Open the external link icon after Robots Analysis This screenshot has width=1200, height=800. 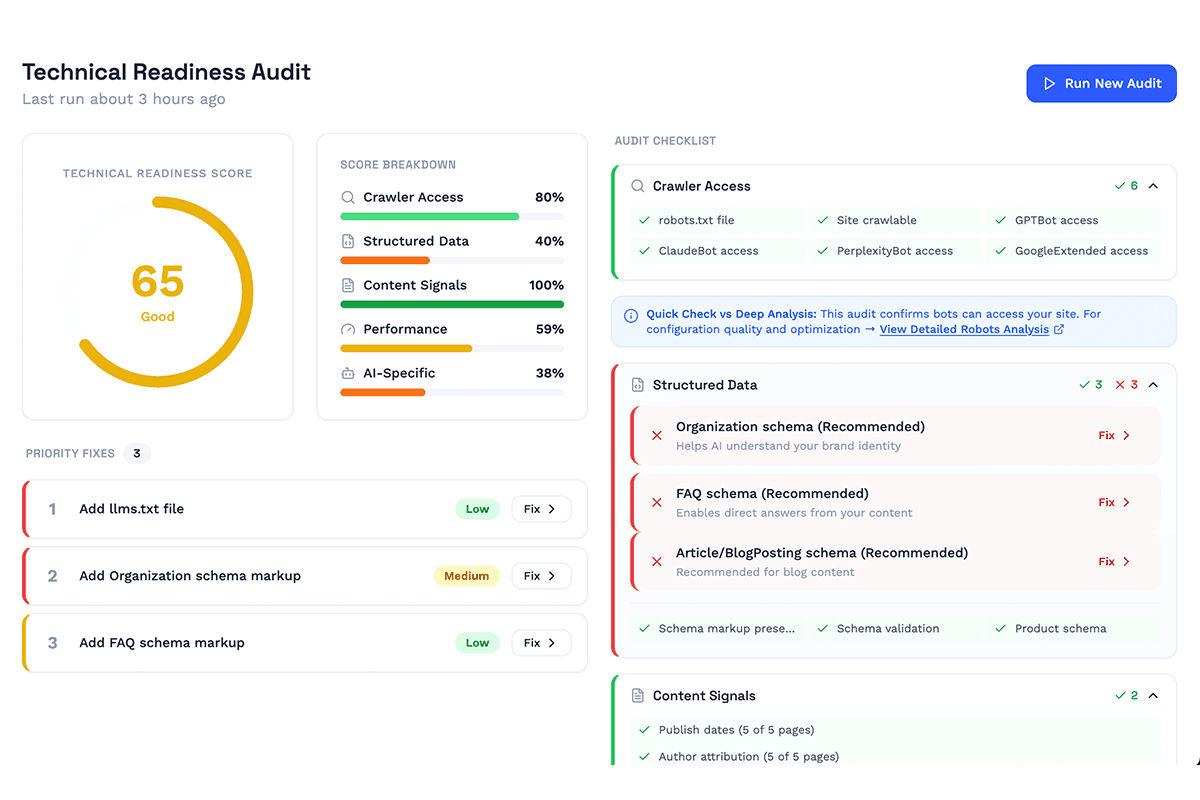click(x=1061, y=329)
